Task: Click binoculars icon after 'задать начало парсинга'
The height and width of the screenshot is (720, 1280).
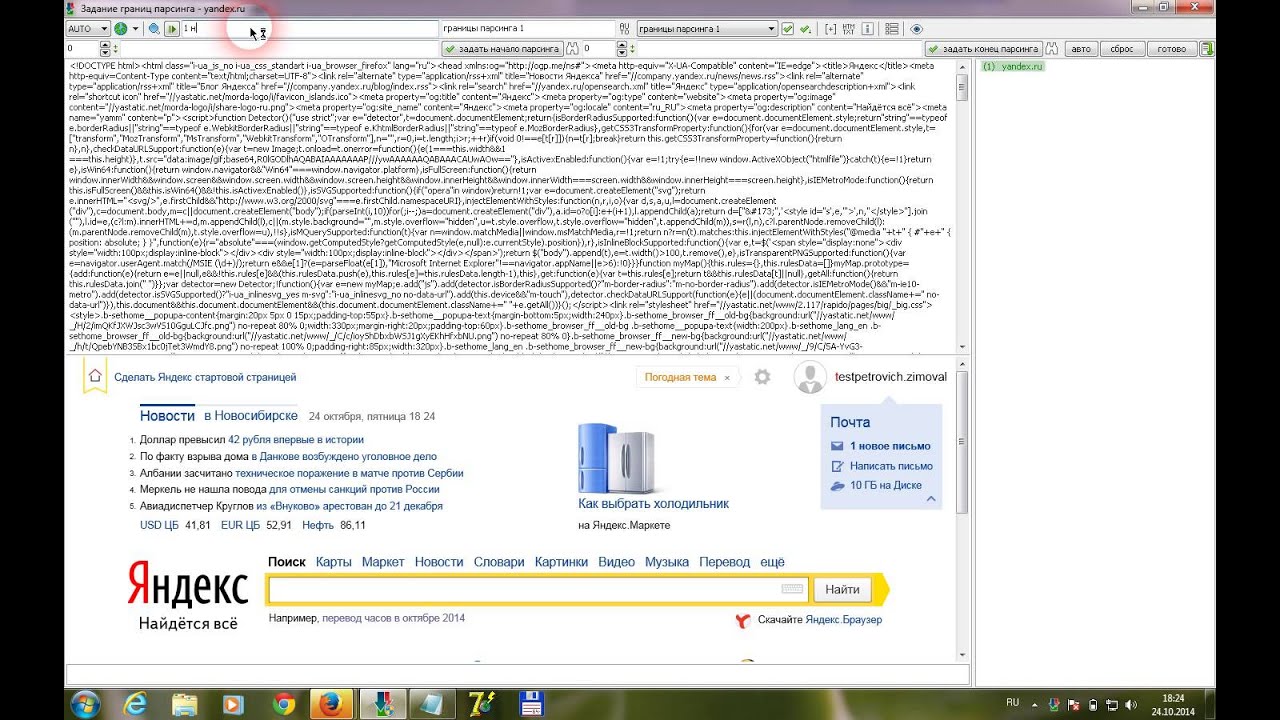Action: point(572,48)
